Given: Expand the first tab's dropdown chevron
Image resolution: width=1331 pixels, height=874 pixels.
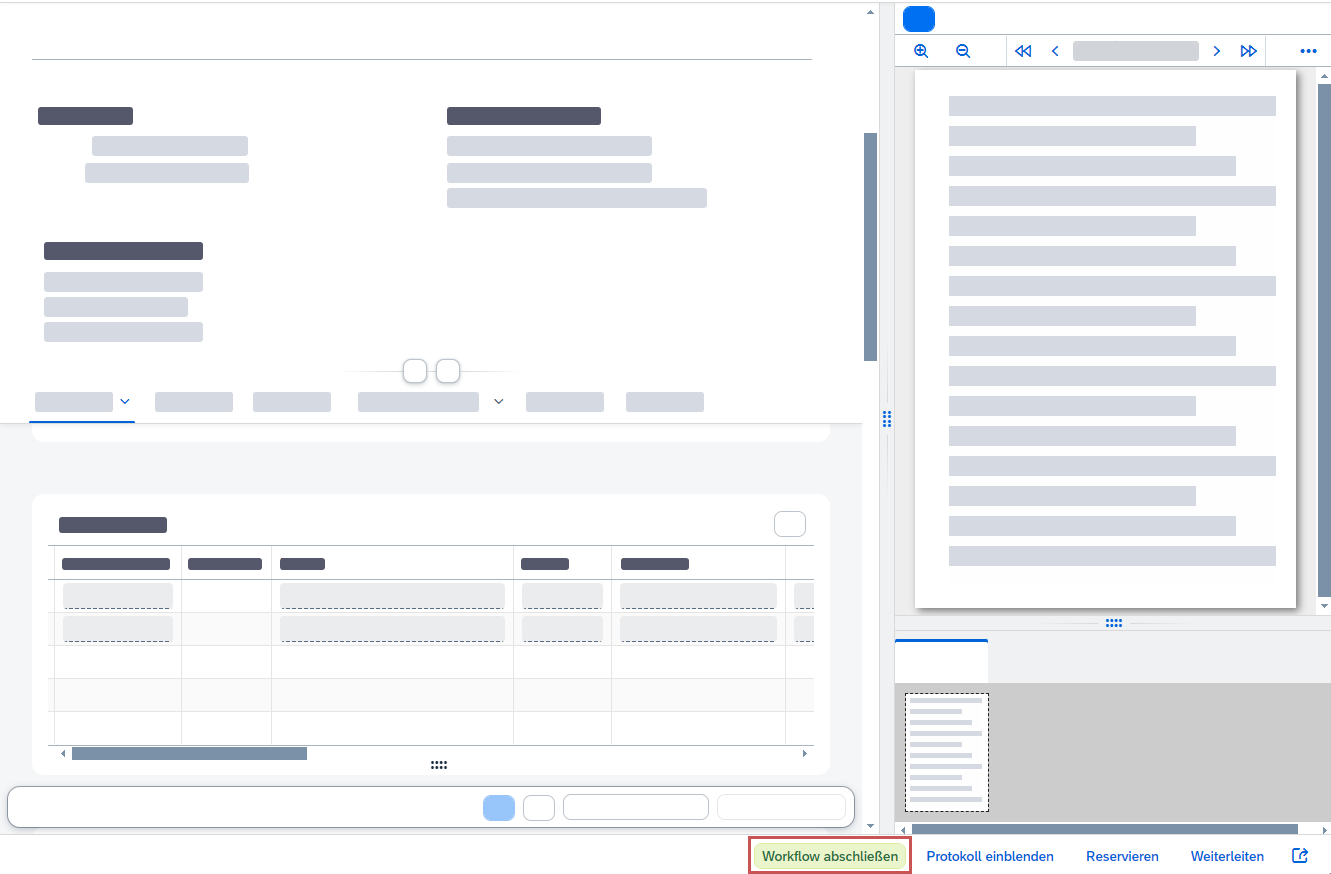Looking at the screenshot, I should click(125, 402).
